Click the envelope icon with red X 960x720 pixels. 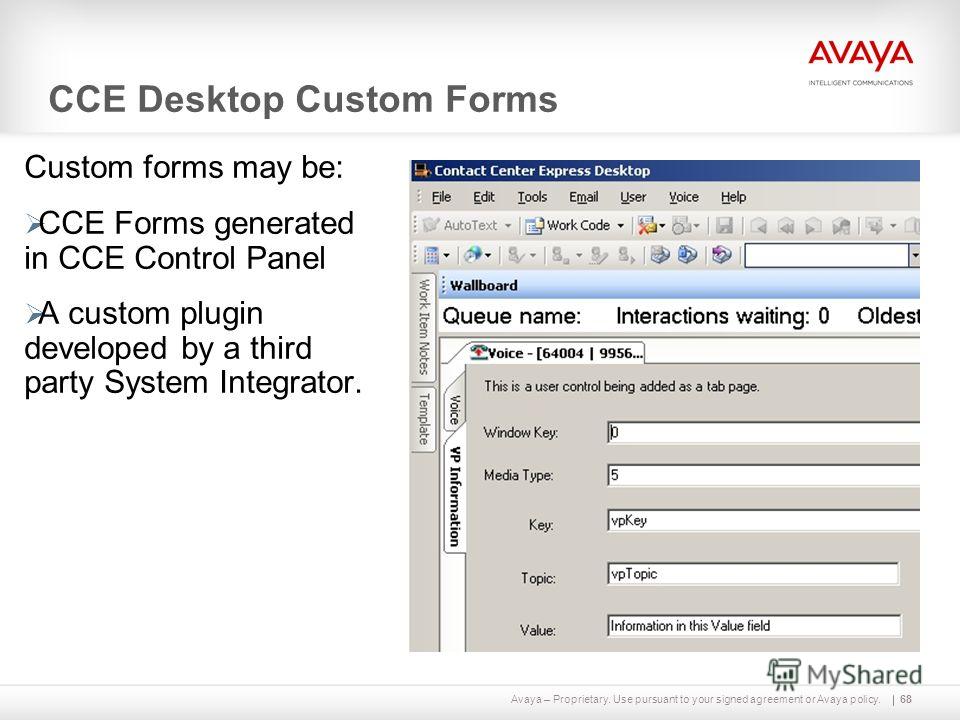647,225
